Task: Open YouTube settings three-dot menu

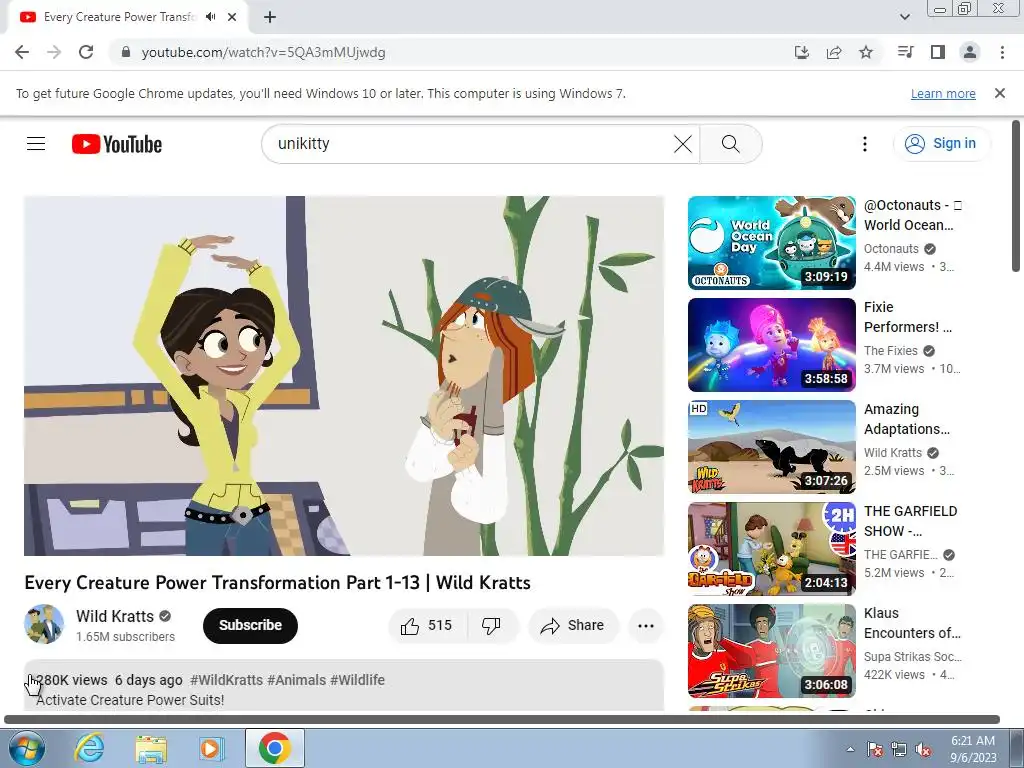Action: coord(865,144)
